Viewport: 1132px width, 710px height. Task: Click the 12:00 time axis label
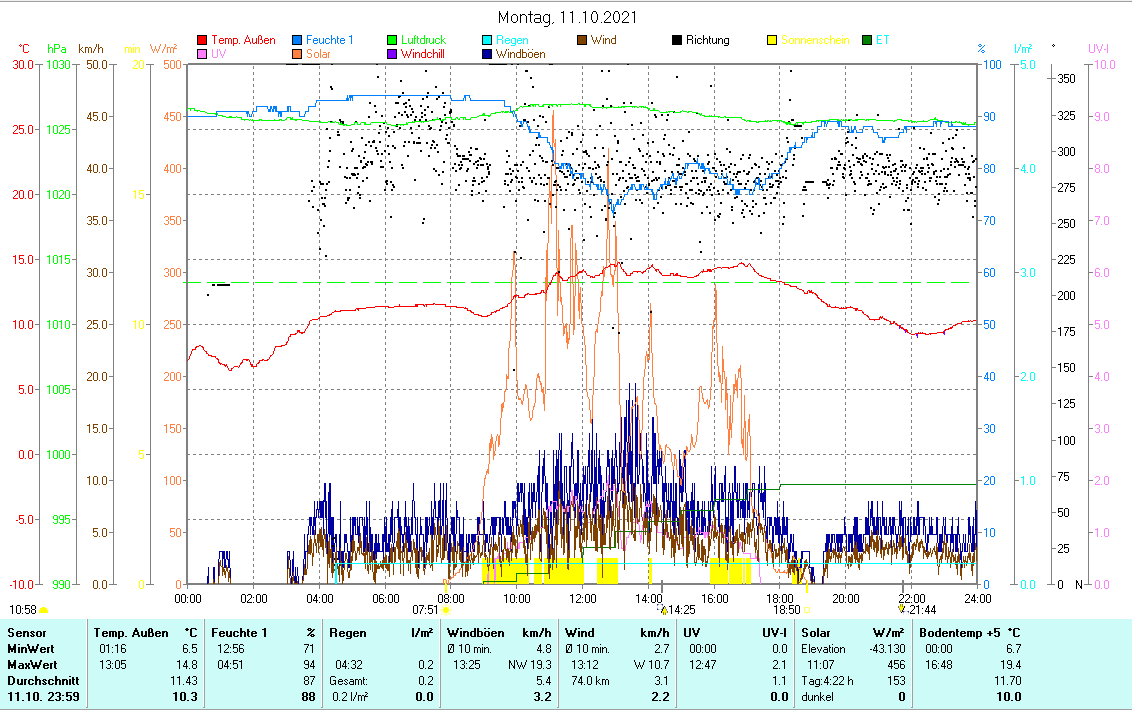[x=582, y=598]
